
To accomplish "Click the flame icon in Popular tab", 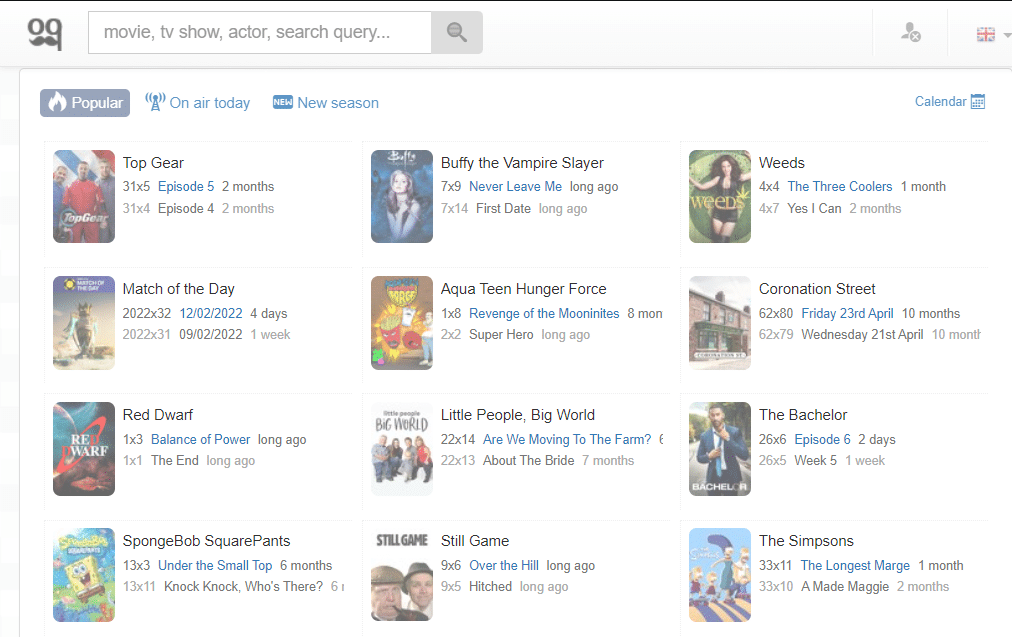I will point(57,102).
